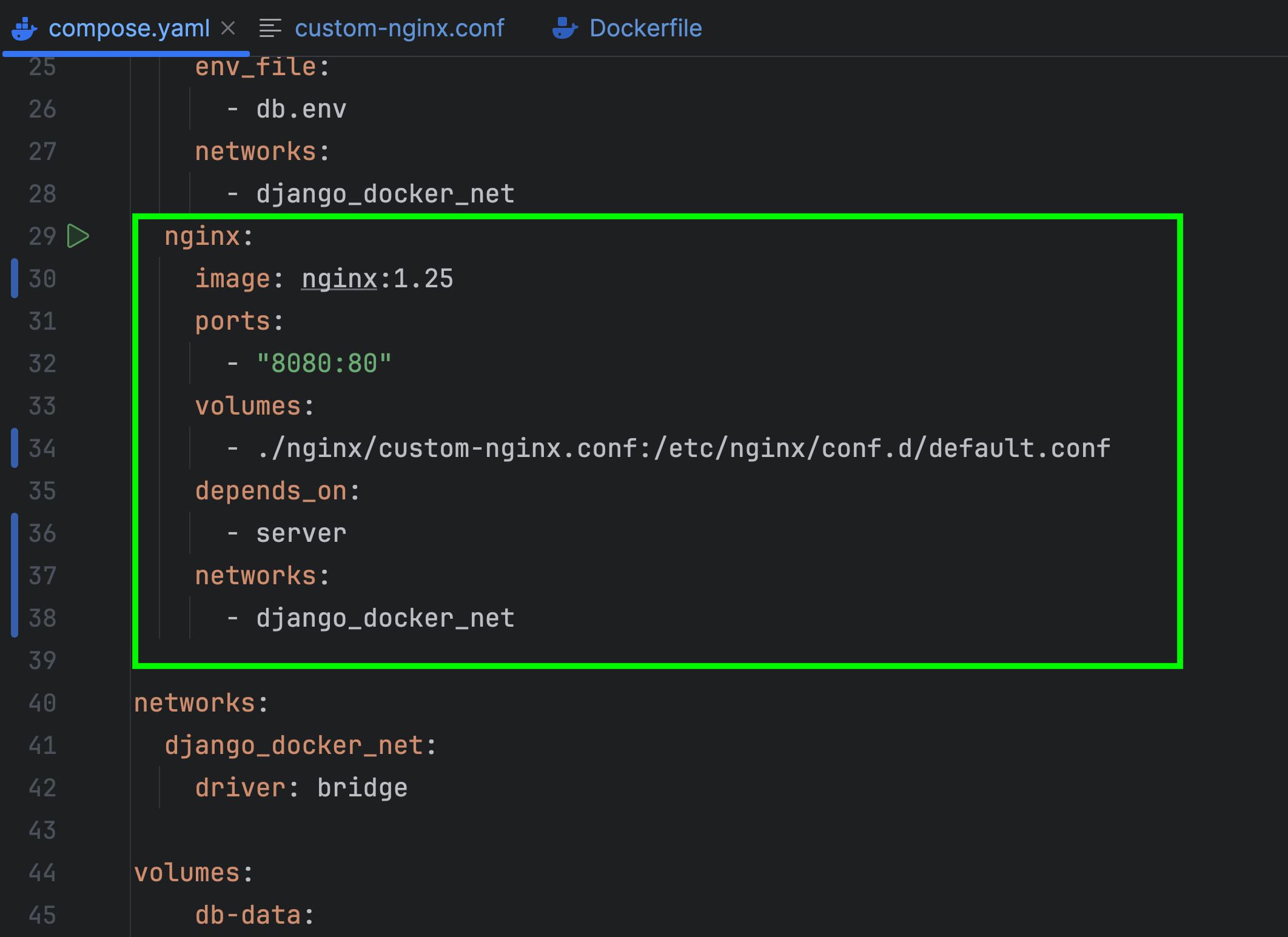The width and height of the screenshot is (1288, 937).
Task: Click the blue change marker beside line 30
Action: 15,278
